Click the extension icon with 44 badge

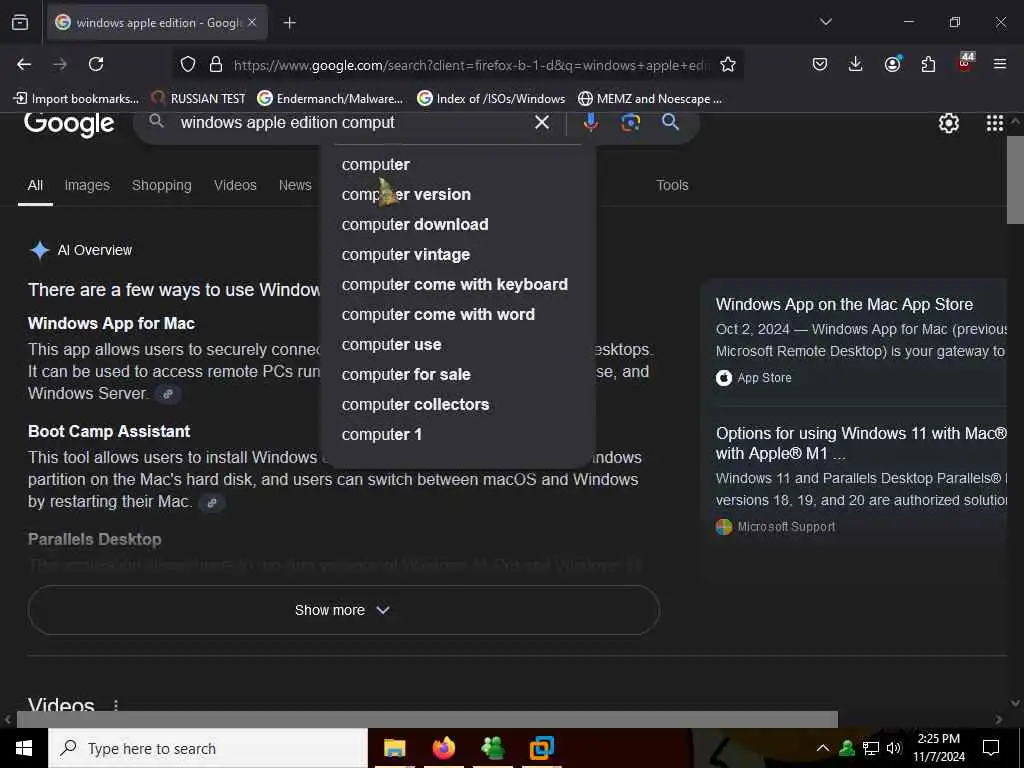tap(965, 62)
